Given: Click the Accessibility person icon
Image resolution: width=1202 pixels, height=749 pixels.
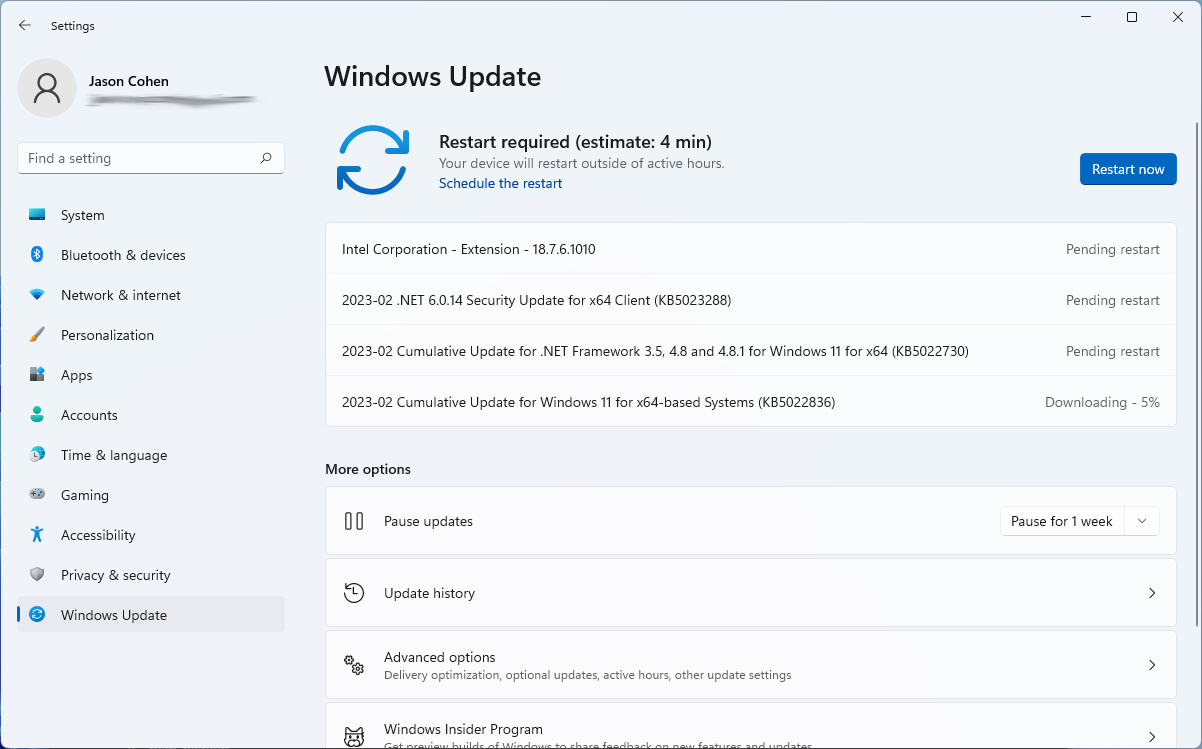Looking at the screenshot, I should pos(38,535).
